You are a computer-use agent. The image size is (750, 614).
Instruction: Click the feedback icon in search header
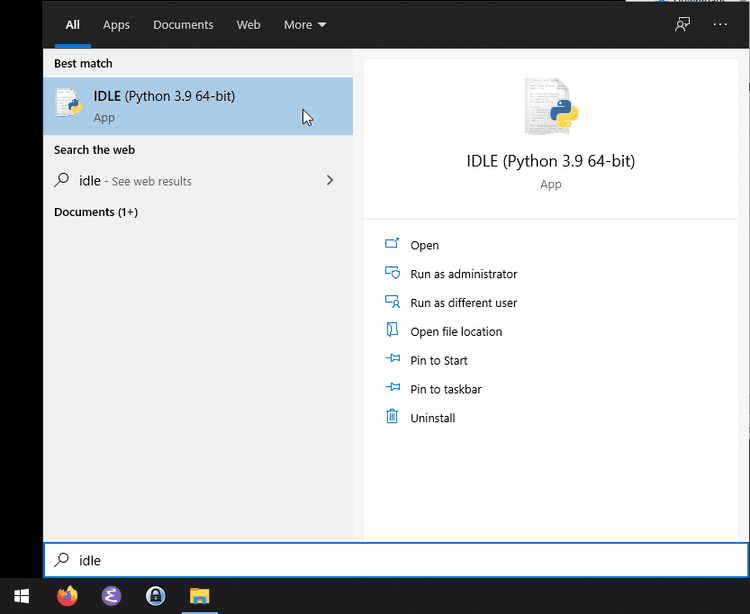click(x=682, y=25)
